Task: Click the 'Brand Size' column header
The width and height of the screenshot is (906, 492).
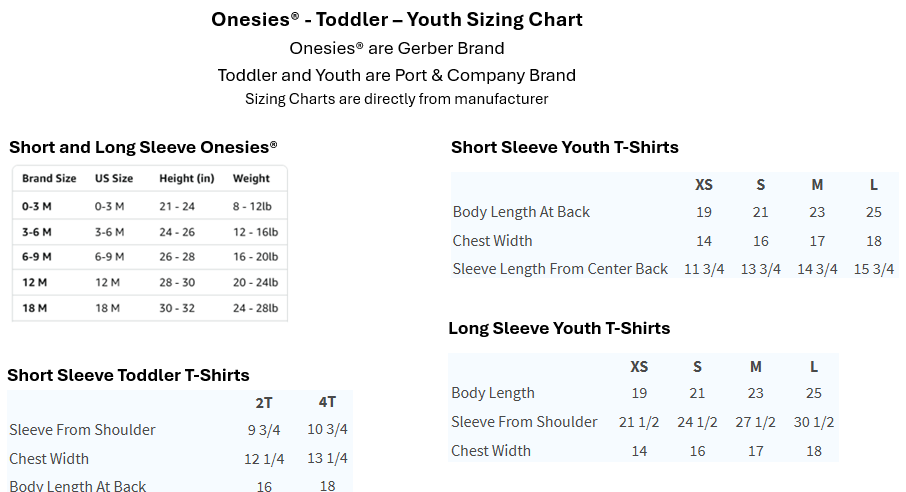Action: 49,179
